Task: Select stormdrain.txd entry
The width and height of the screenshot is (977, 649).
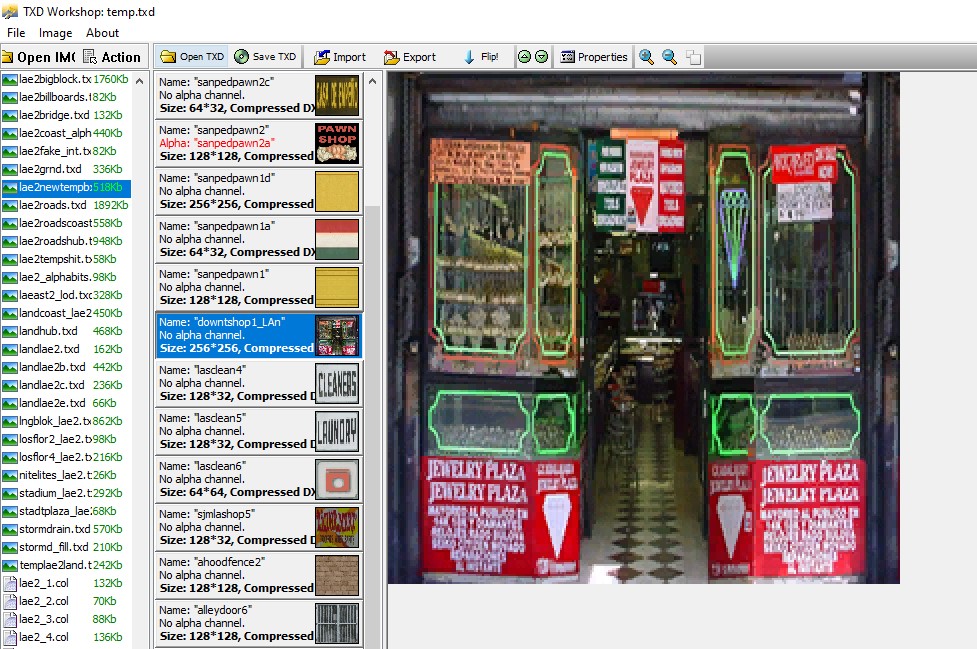Action: [66, 529]
